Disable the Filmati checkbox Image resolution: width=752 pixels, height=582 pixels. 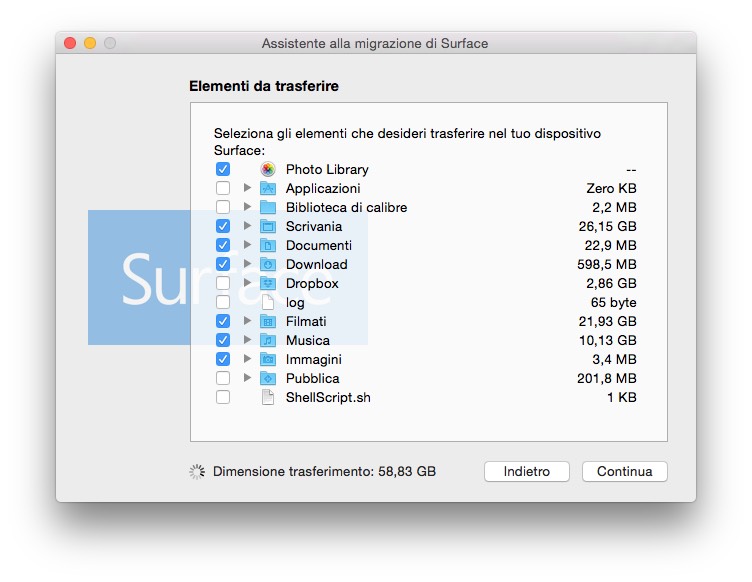(223, 321)
